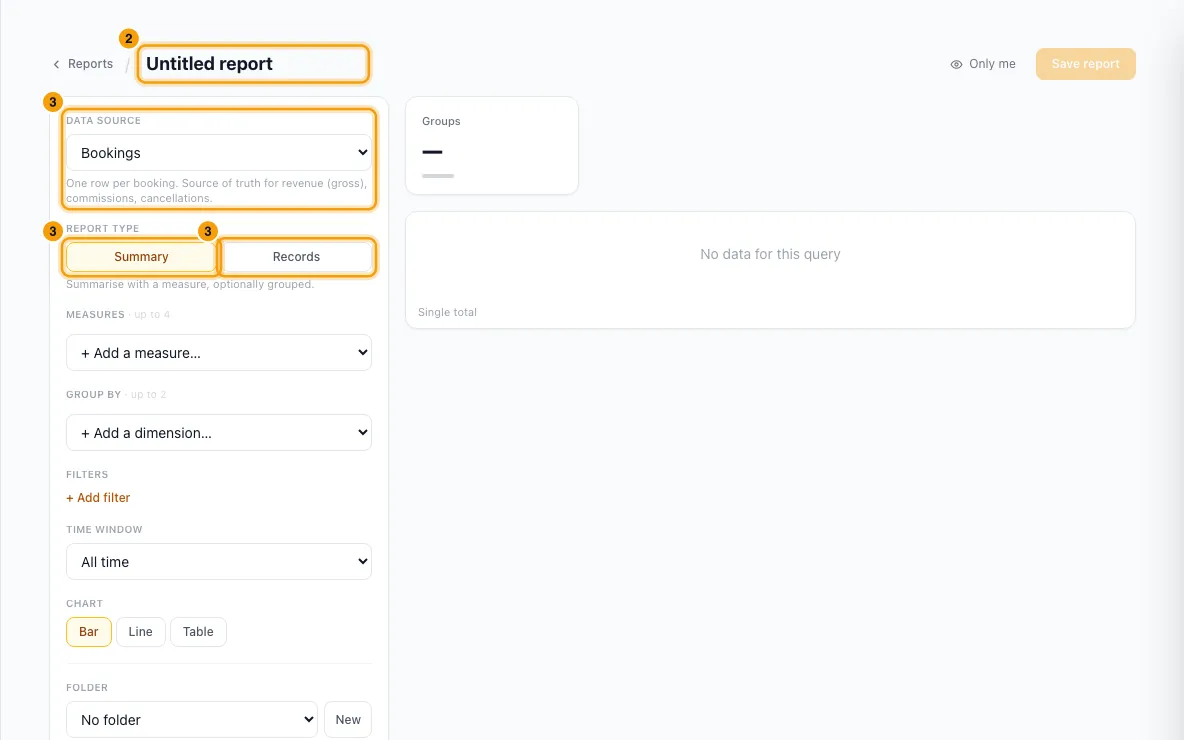Click the Data Source description text
This screenshot has height=740, width=1184.
pyautogui.click(x=217, y=190)
